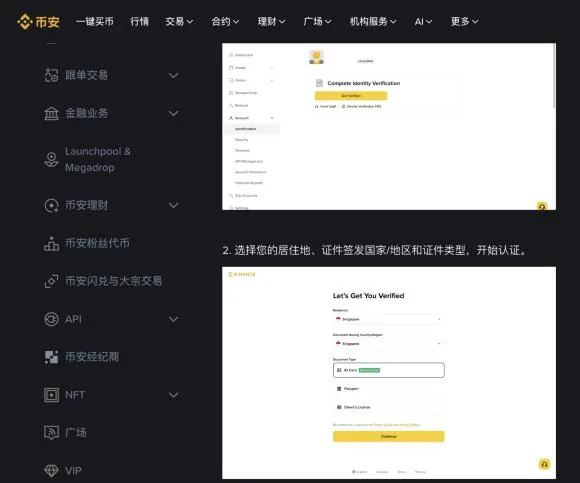This screenshot has height=483, width=580.
Task: Open Launchpool & Megadrop section
Action: 98,159
